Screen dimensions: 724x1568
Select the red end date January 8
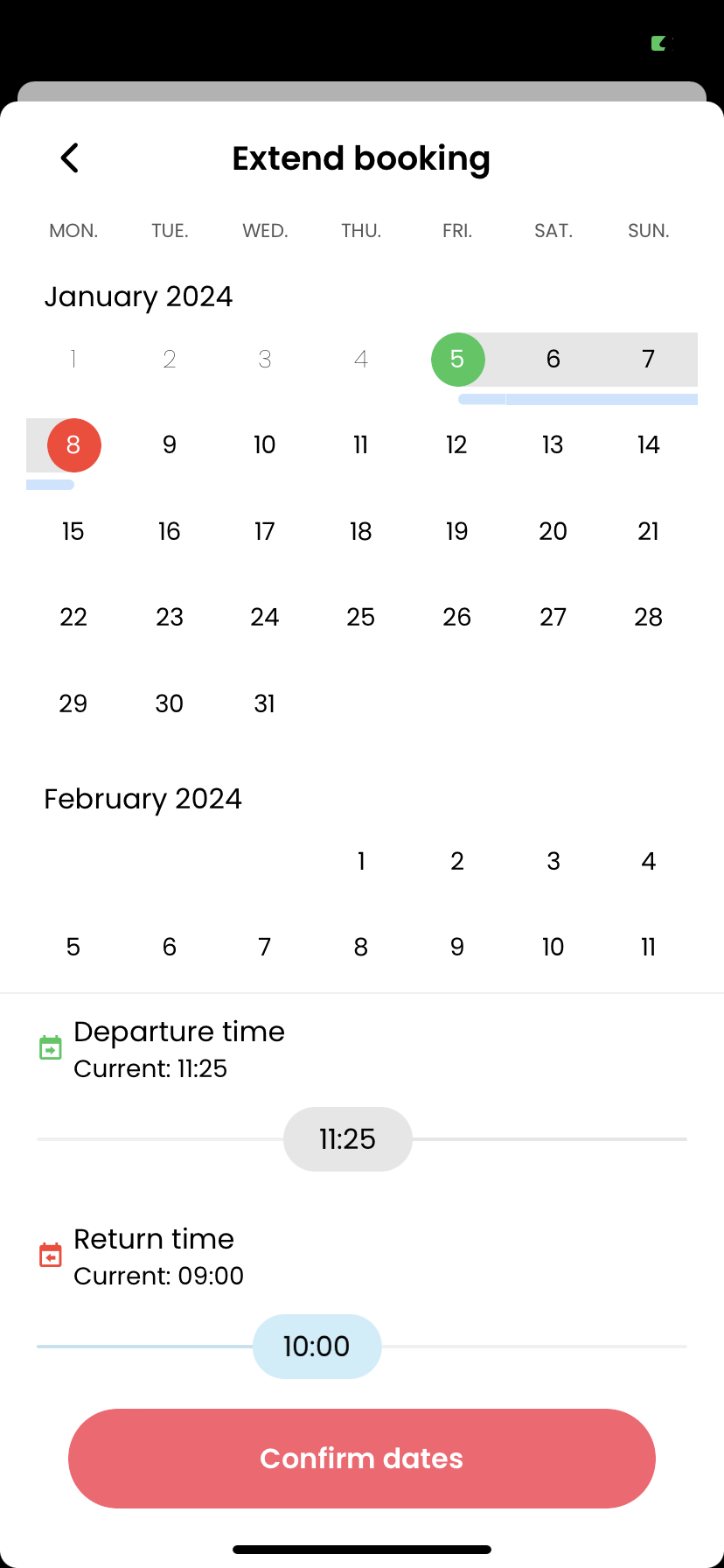click(73, 445)
